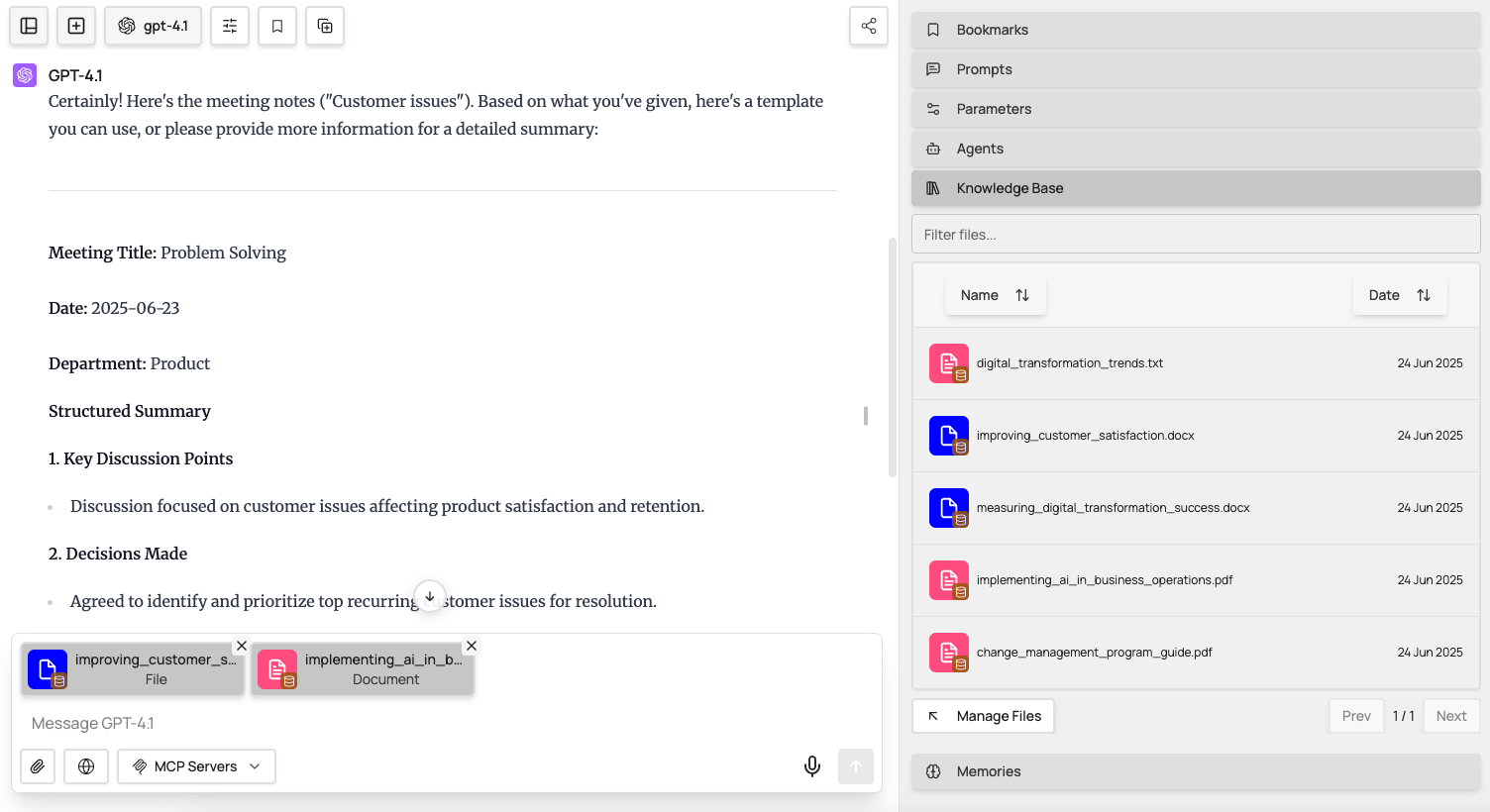
Task: Remove implementing_ai_in_b... attachment with X
Action: (472, 646)
